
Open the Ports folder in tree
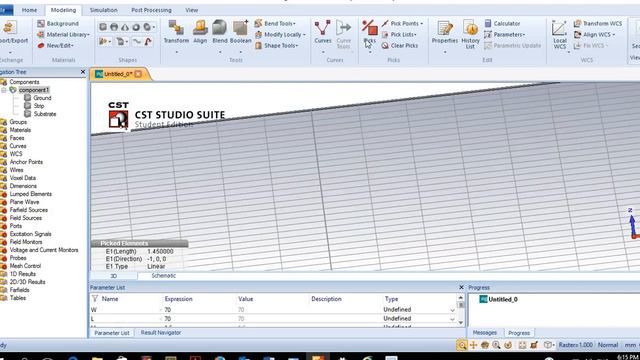(x=16, y=226)
